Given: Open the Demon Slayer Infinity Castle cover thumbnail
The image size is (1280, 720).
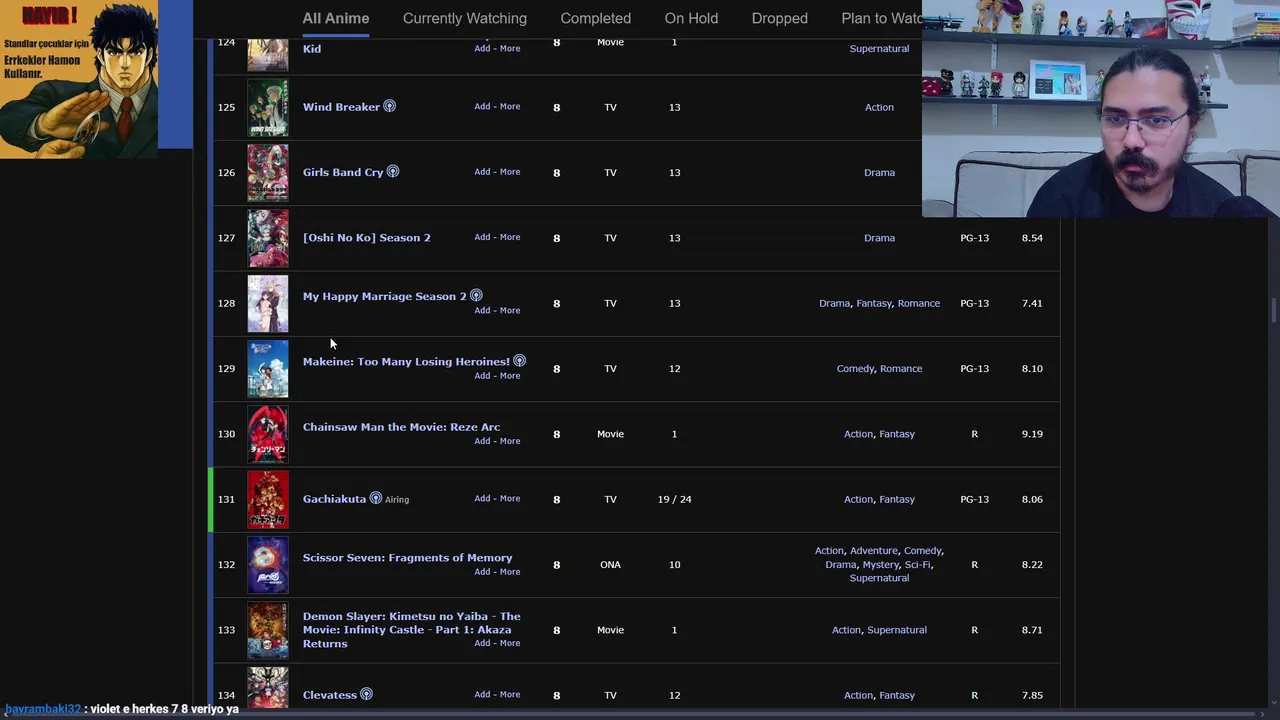Looking at the screenshot, I should click(x=268, y=630).
